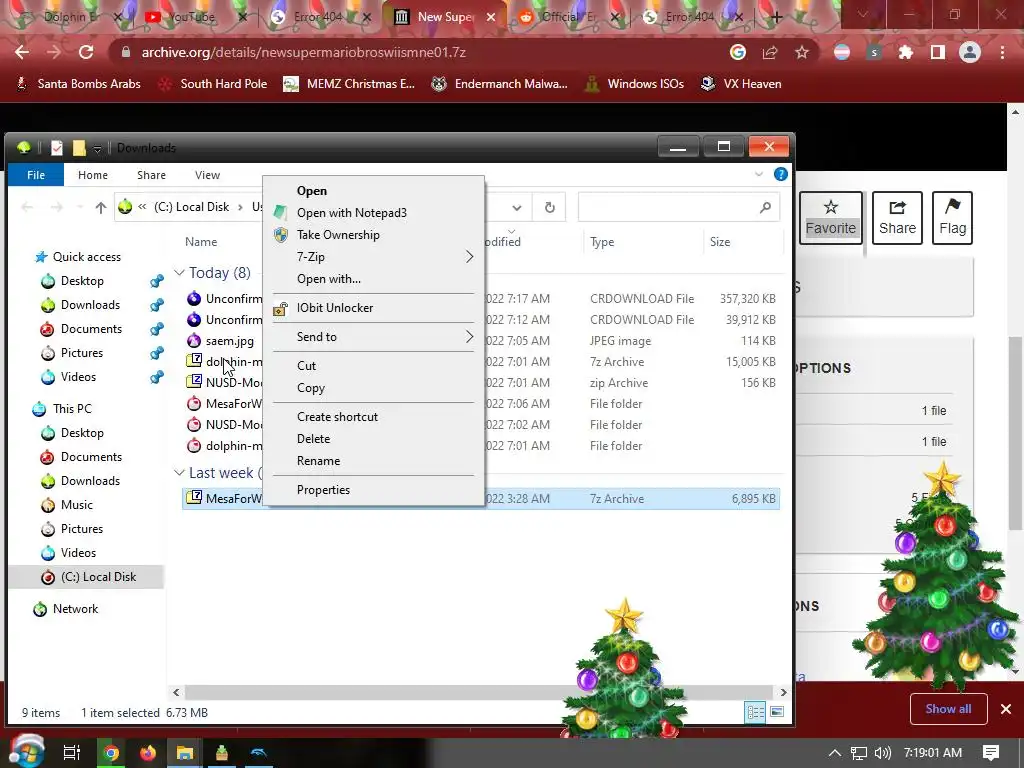Screen dimensions: 1024x768
Task: Reload the archive.org page in Chrome
Action: click(x=86, y=52)
